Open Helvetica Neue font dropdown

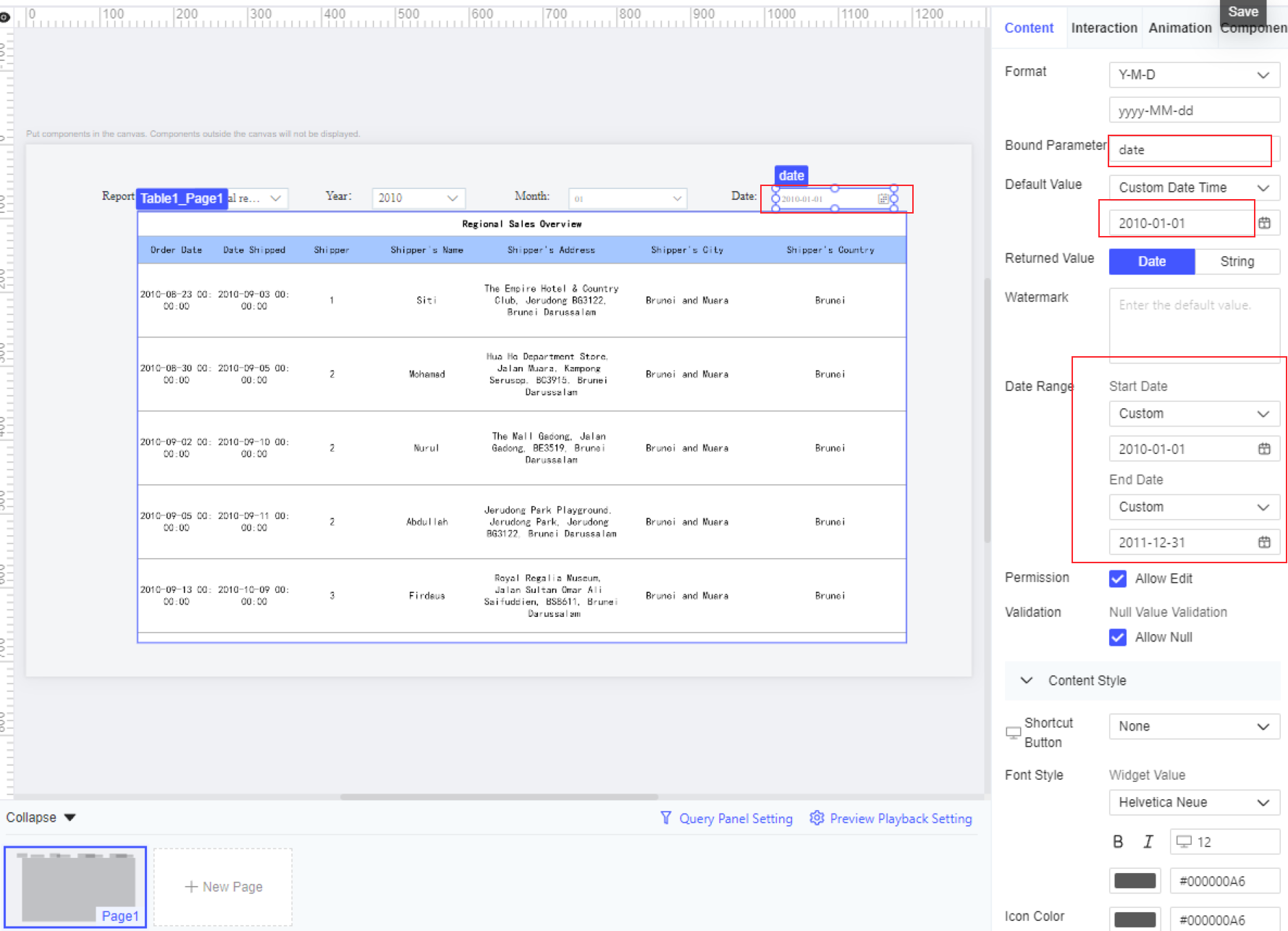[1194, 802]
